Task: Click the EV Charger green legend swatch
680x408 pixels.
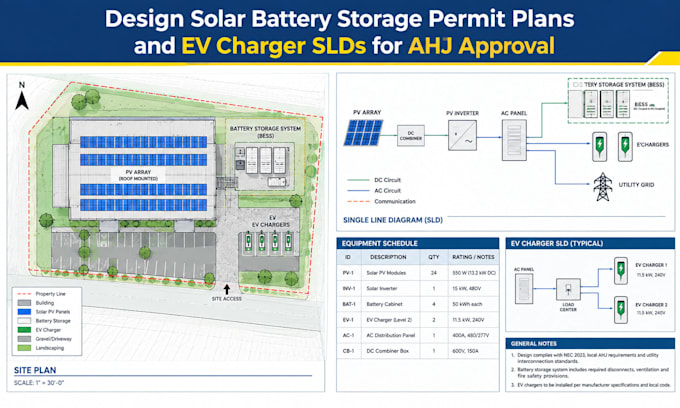Action: 24,330
